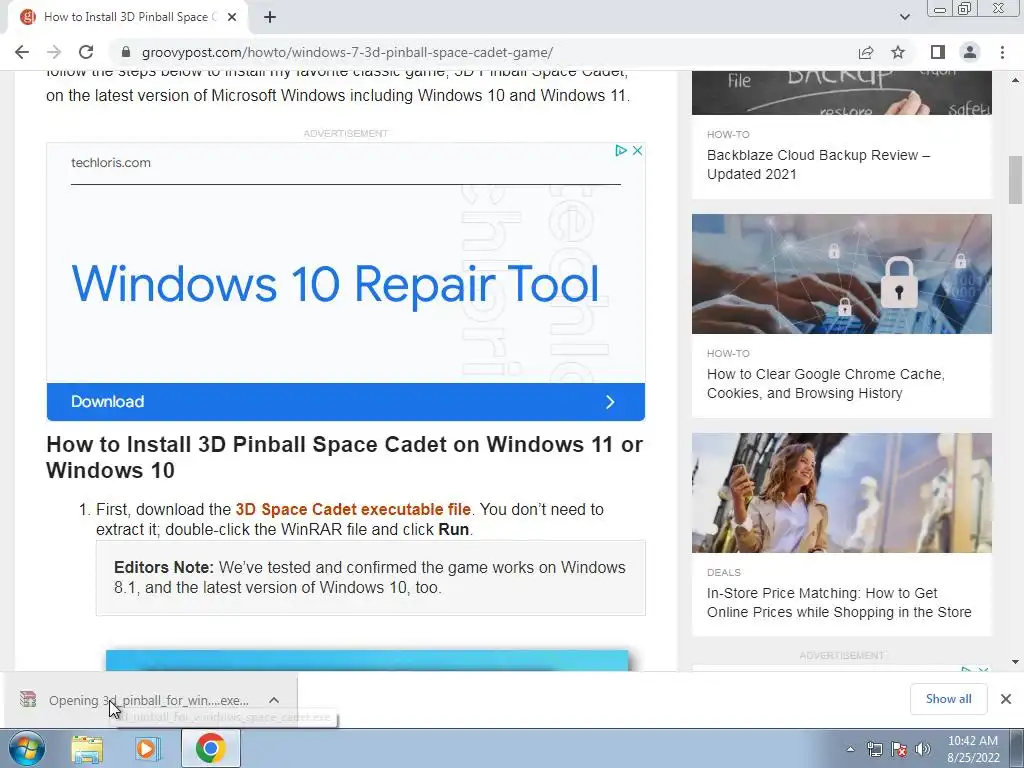Open the Chrome side panel icon
The width and height of the screenshot is (1024, 768).
(x=938, y=52)
